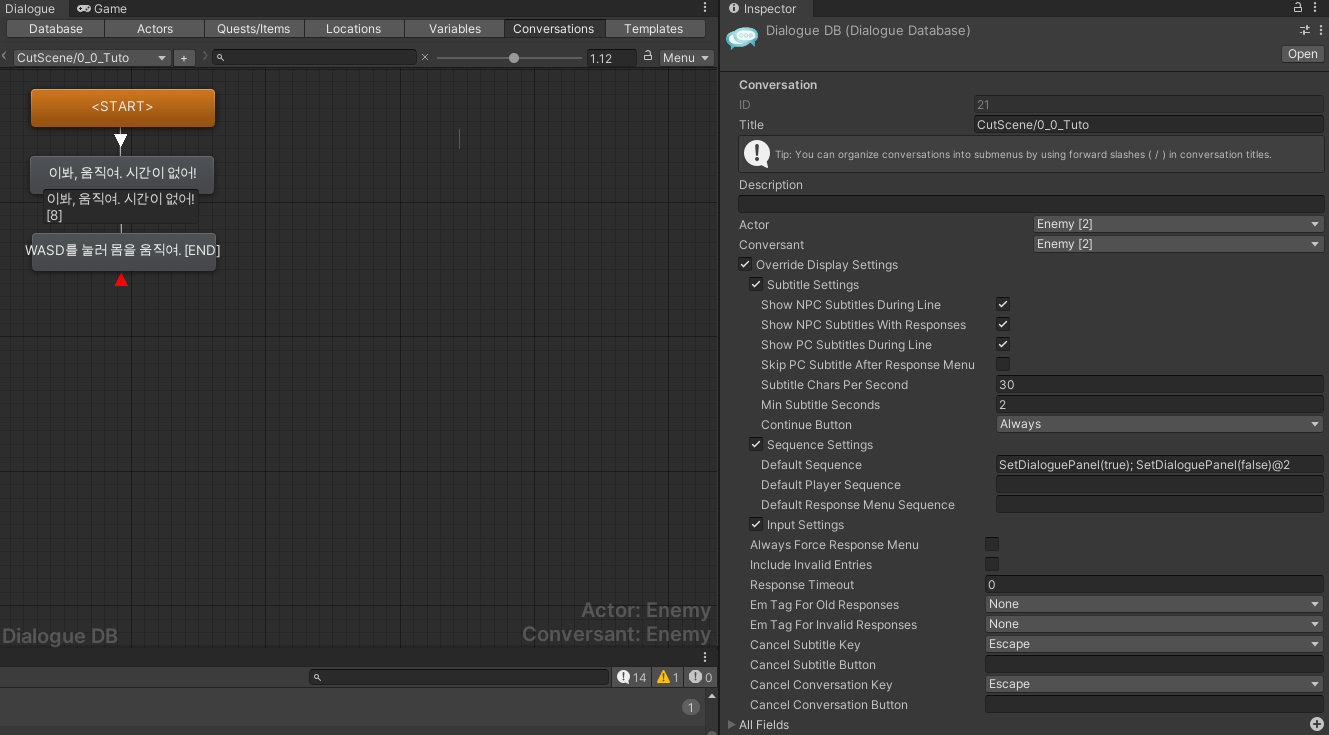Screen dimensions: 1329x735
Task: Open the Continue Button Always dropdown
Action: (1160, 424)
